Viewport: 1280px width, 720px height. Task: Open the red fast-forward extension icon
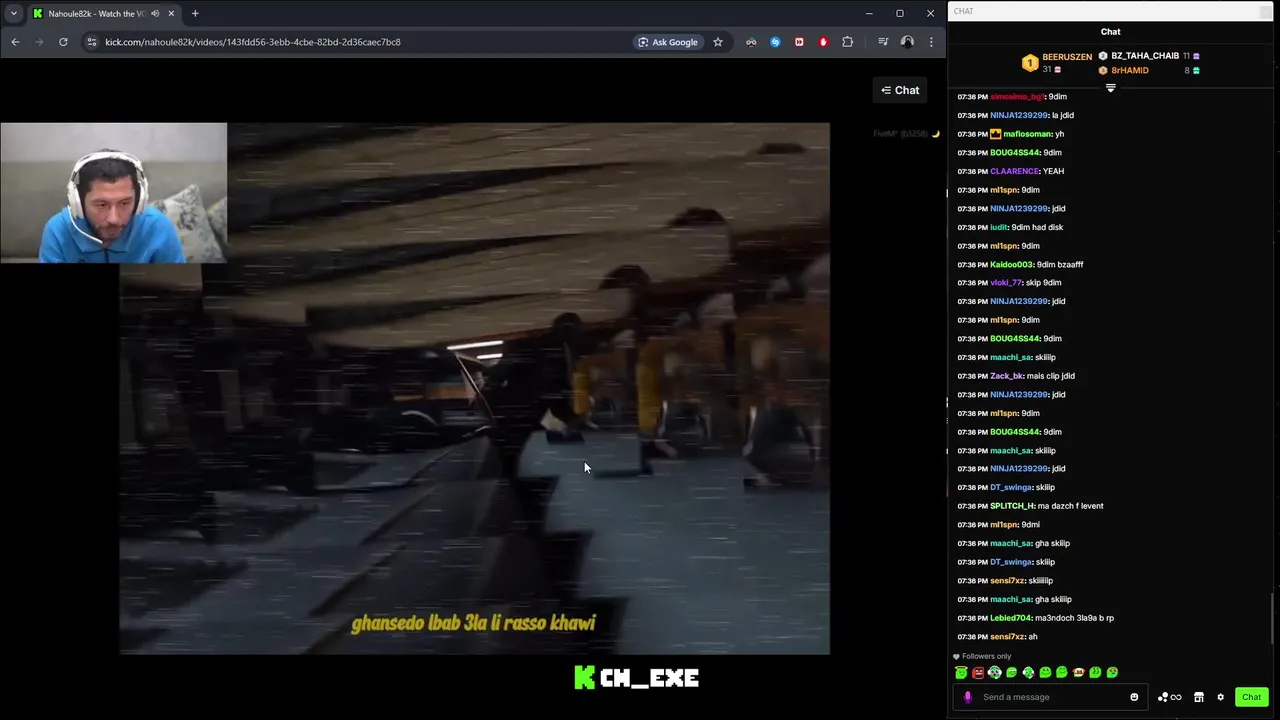coord(799,42)
